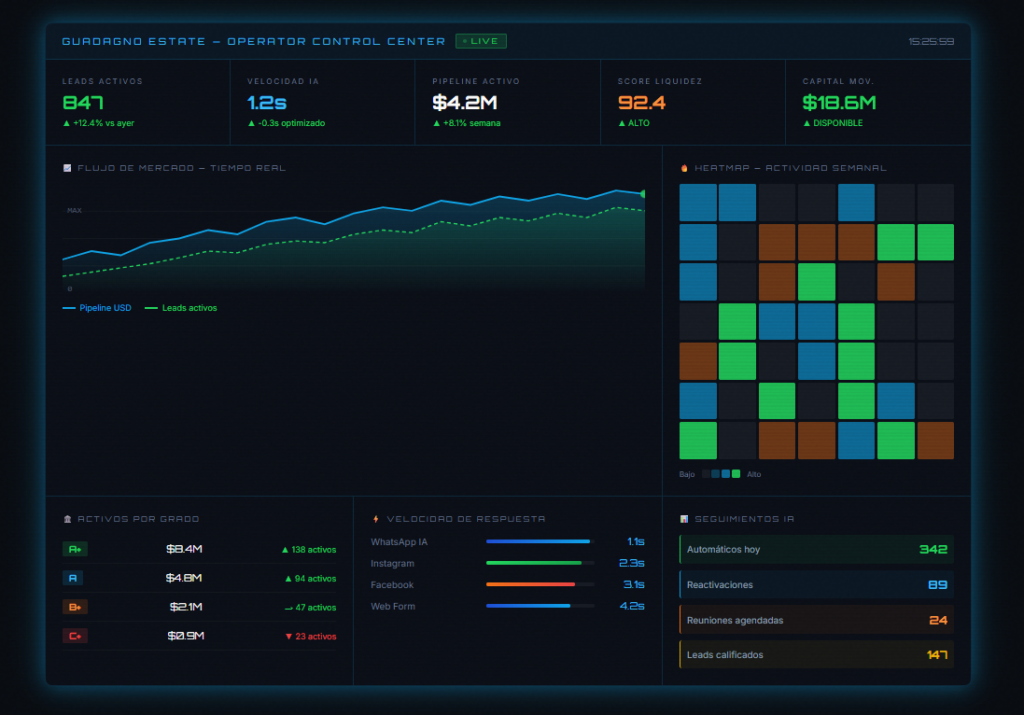Click the building icon beside Activos por Grado
Screen dimensions: 1024x715
67,519
